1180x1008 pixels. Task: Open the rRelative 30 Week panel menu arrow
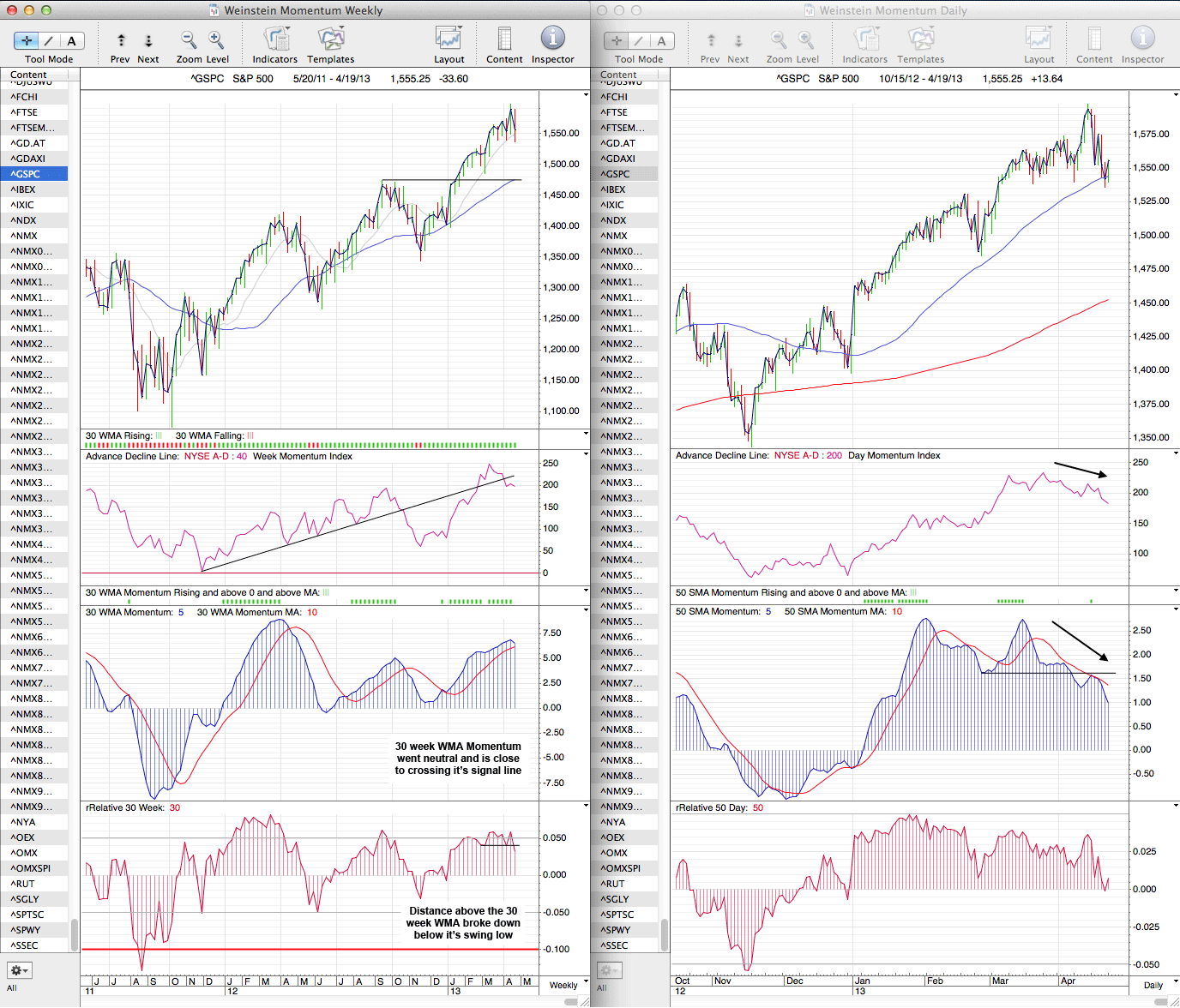click(586, 806)
